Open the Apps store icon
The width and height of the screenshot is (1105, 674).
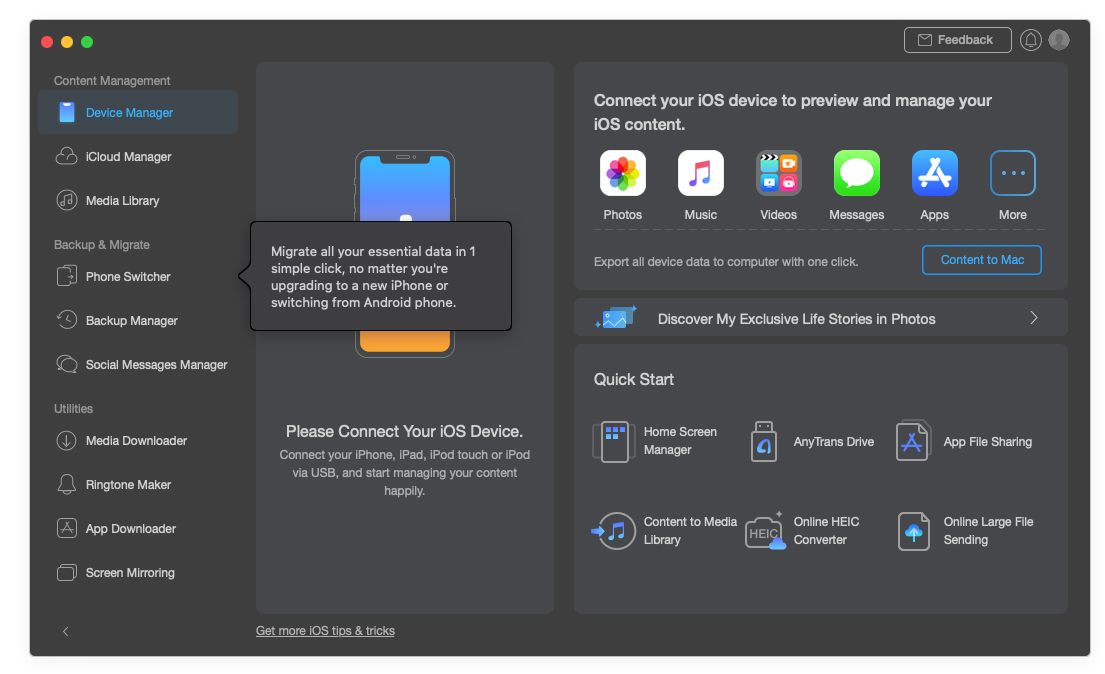(x=934, y=174)
